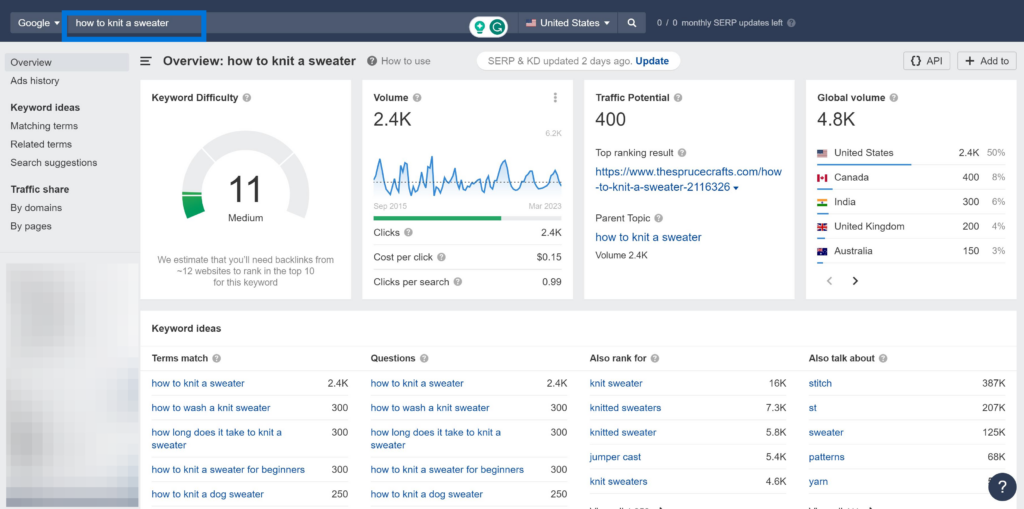Screen dimensions: 1024x509
Task: Click the keyword search input field
Action: [134, 23]
